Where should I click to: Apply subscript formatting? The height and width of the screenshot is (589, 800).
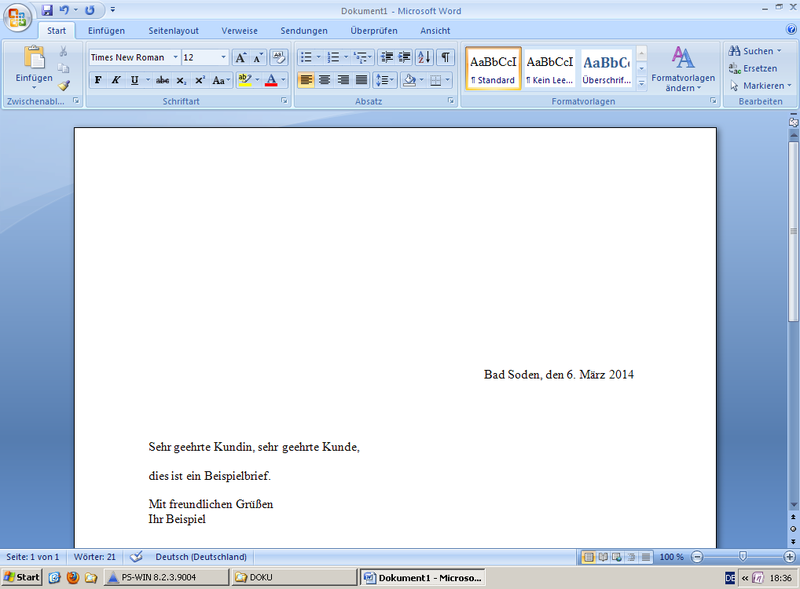tap(181, 80)
